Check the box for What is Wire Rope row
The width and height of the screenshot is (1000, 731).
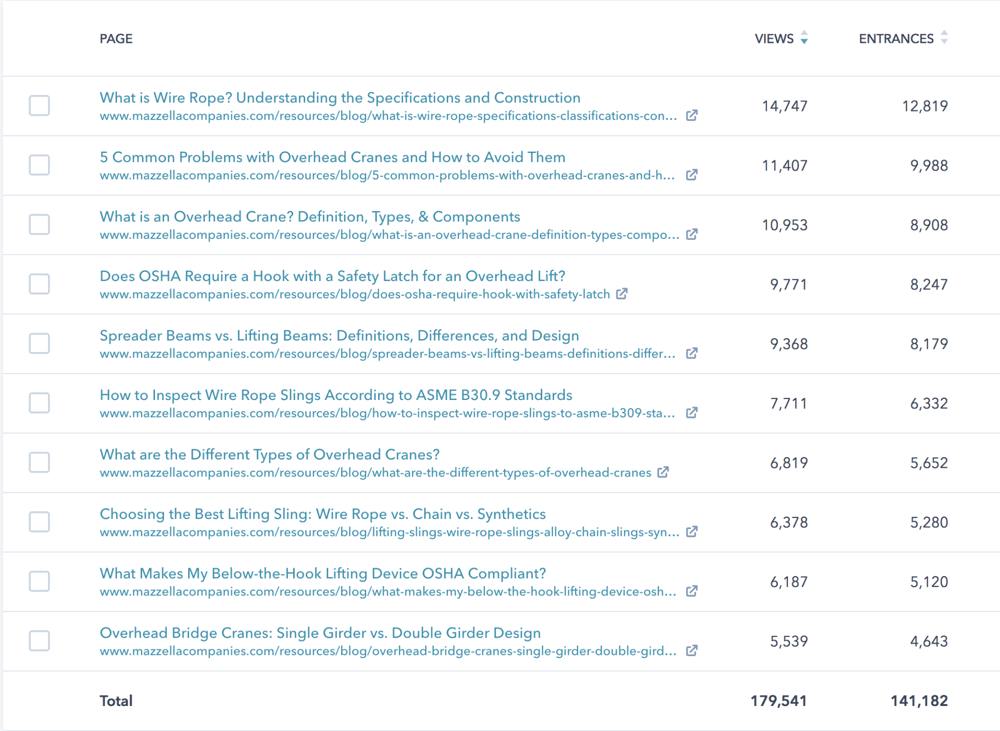coord(39,106)
